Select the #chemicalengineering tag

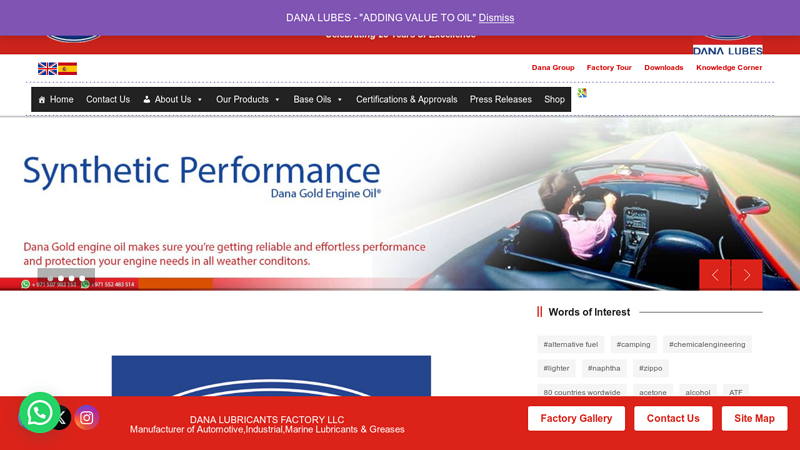tap(707, 344)
